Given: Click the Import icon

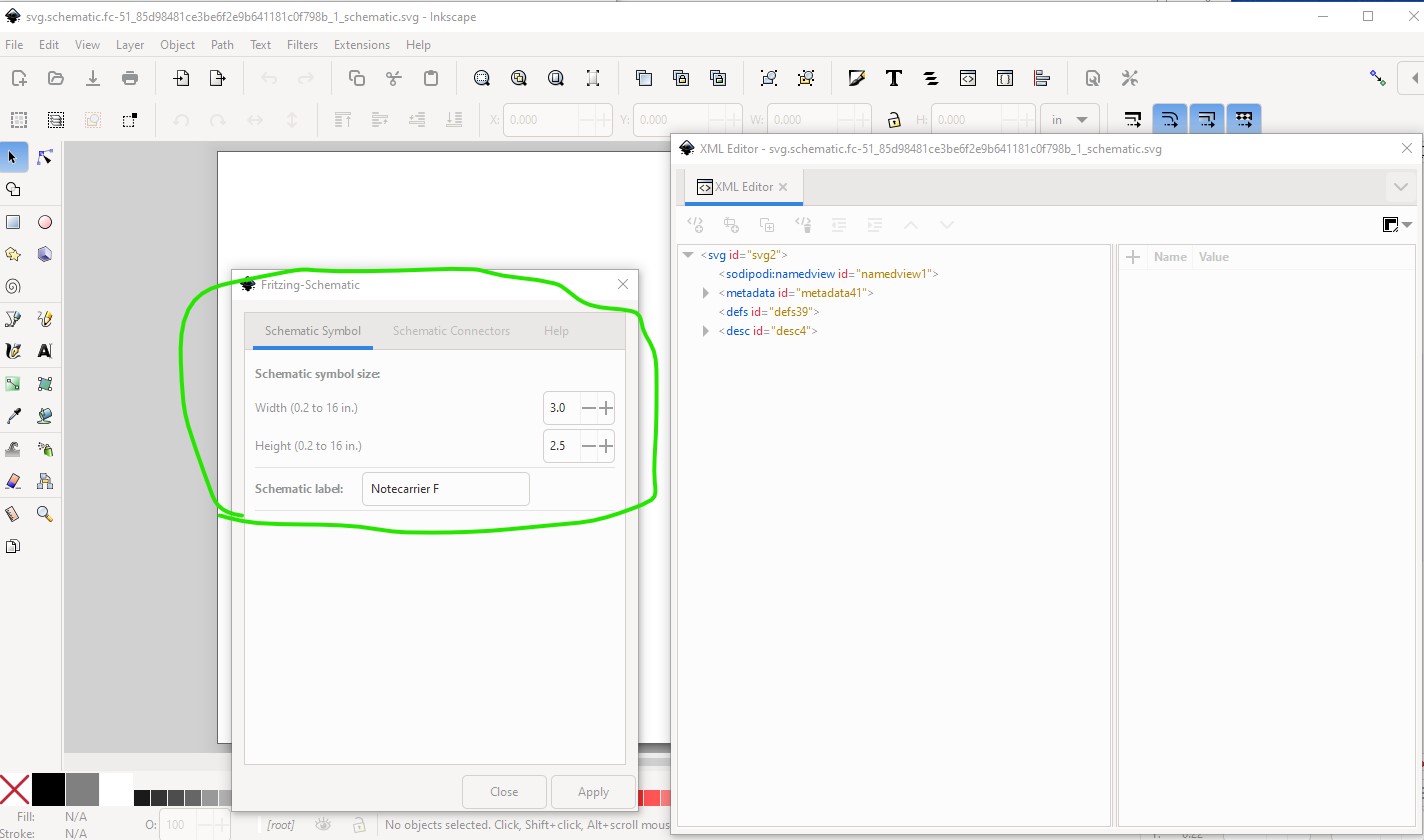Looking at the screenshot, I should click(x=181, y=78).
